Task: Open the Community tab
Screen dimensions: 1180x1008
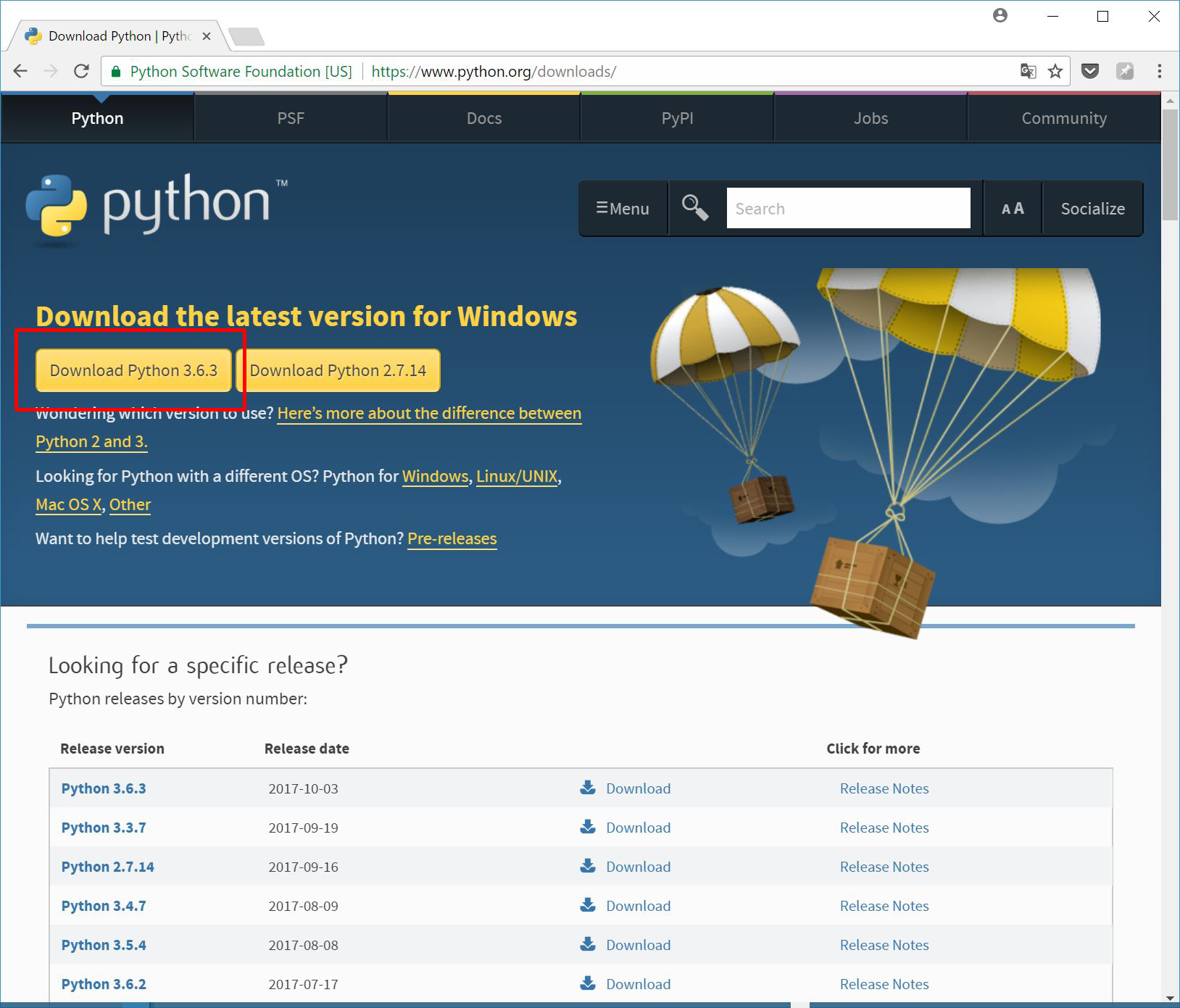Action: 1064,118
